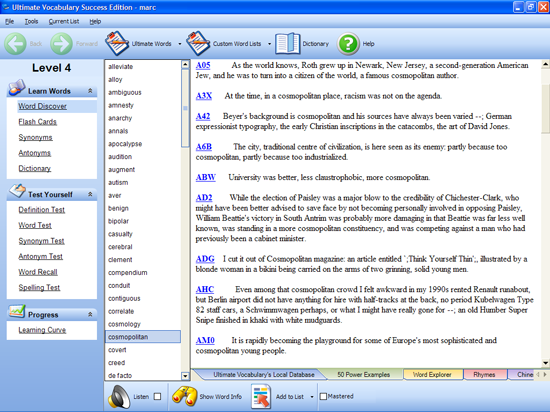Switch to Ultimate Vocabulary's Local Database tab
Viewport: 550px width, 412px height.
(x=264, y=374)
